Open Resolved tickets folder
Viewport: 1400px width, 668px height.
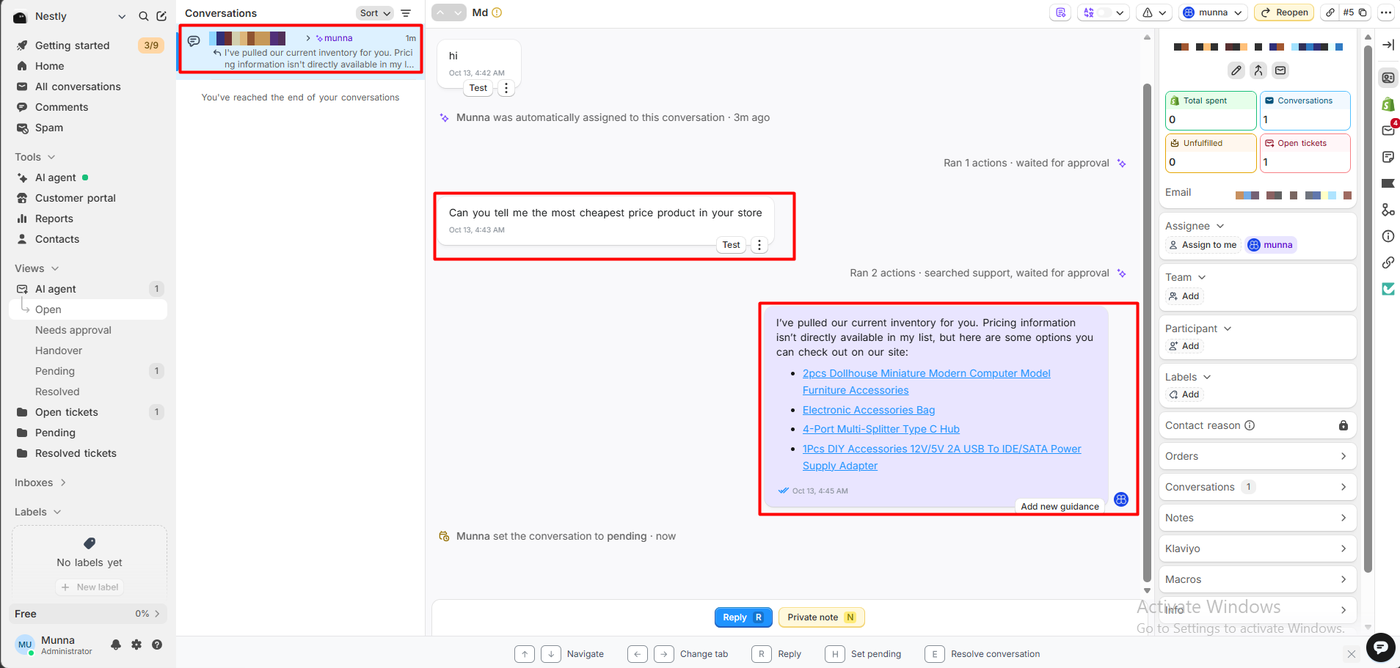(x=89, y=453)
